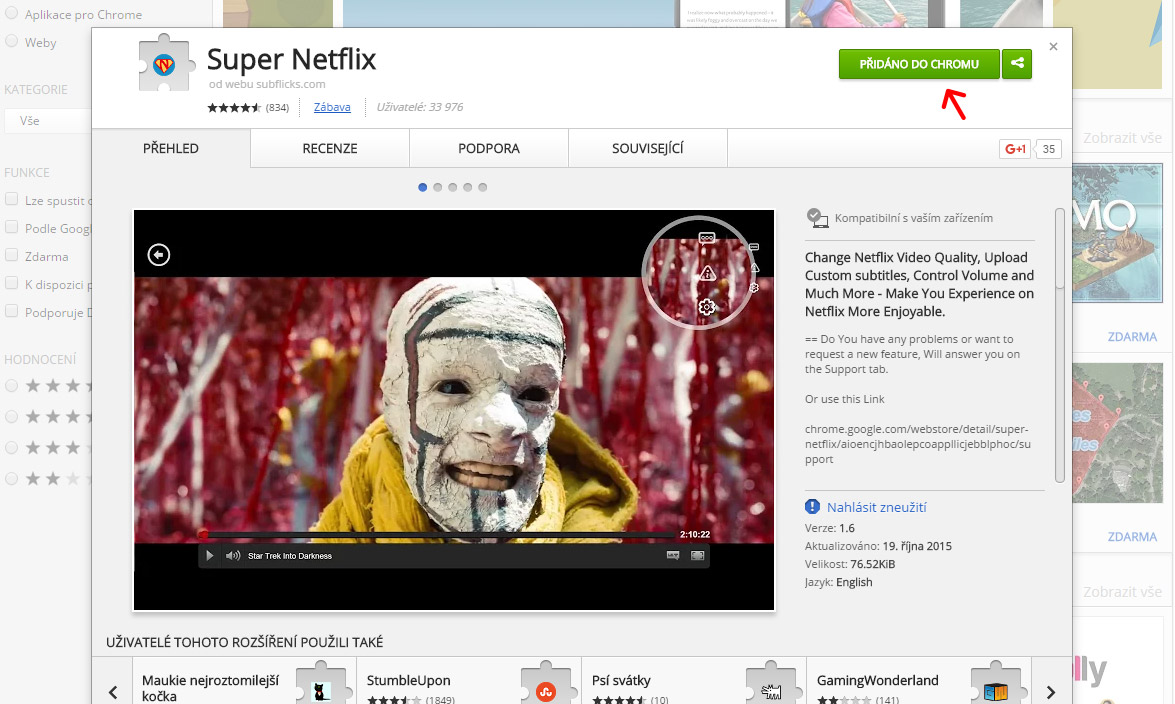The width and height of the screenshot is (1175, 704).
Task: Toggle the K dispozici checkbox
Action: [11, 283]
